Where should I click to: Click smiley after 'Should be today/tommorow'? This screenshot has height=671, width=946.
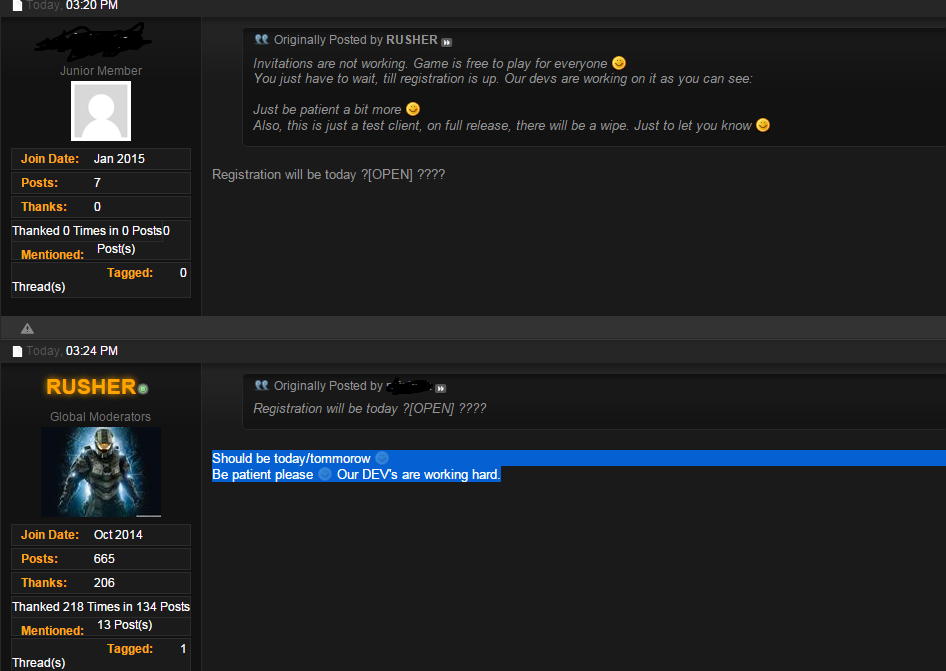[x=382, y=458]
